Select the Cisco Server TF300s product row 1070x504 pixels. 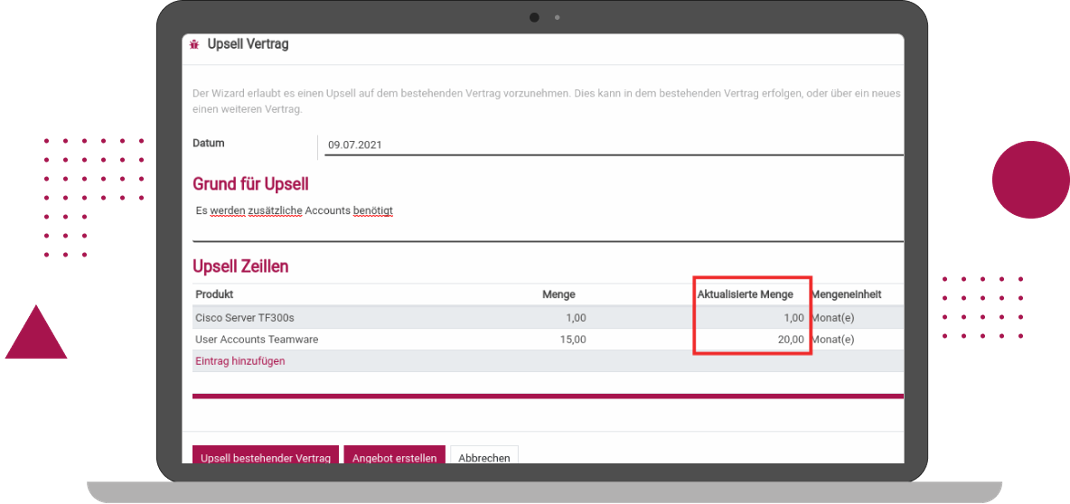245,318
